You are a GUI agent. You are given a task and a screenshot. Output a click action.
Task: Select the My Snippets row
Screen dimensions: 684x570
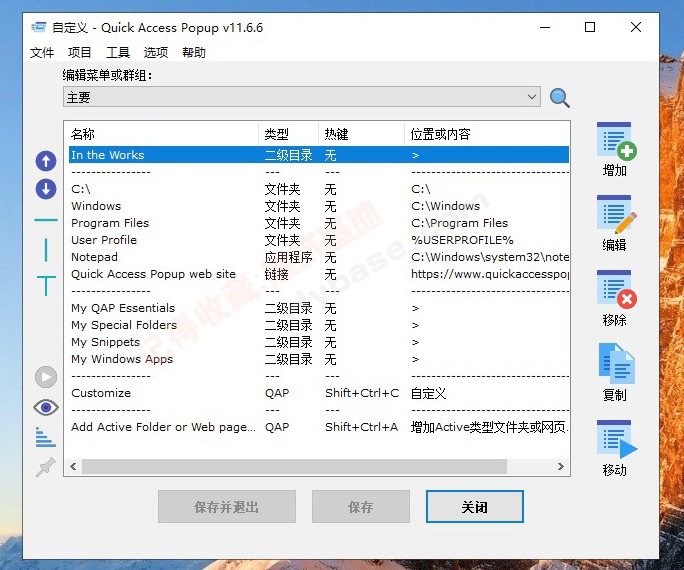pos(318,342)
